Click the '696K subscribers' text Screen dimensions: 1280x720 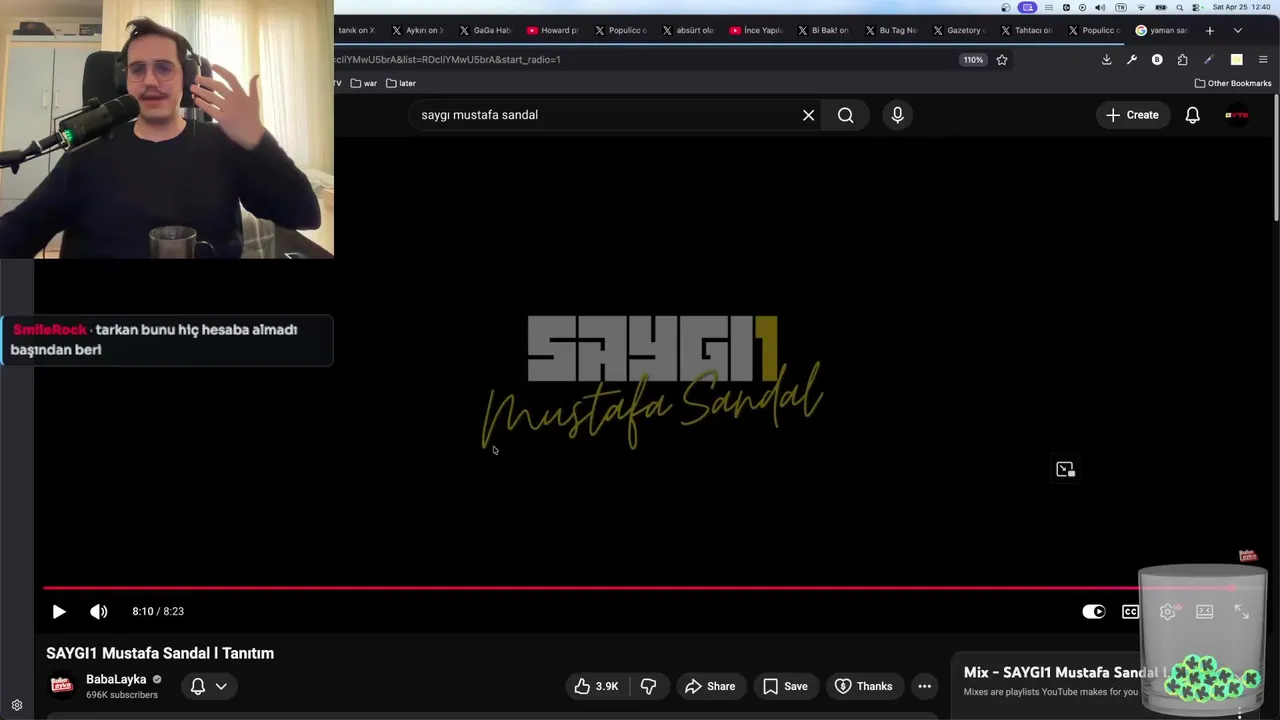click(122, 695)
